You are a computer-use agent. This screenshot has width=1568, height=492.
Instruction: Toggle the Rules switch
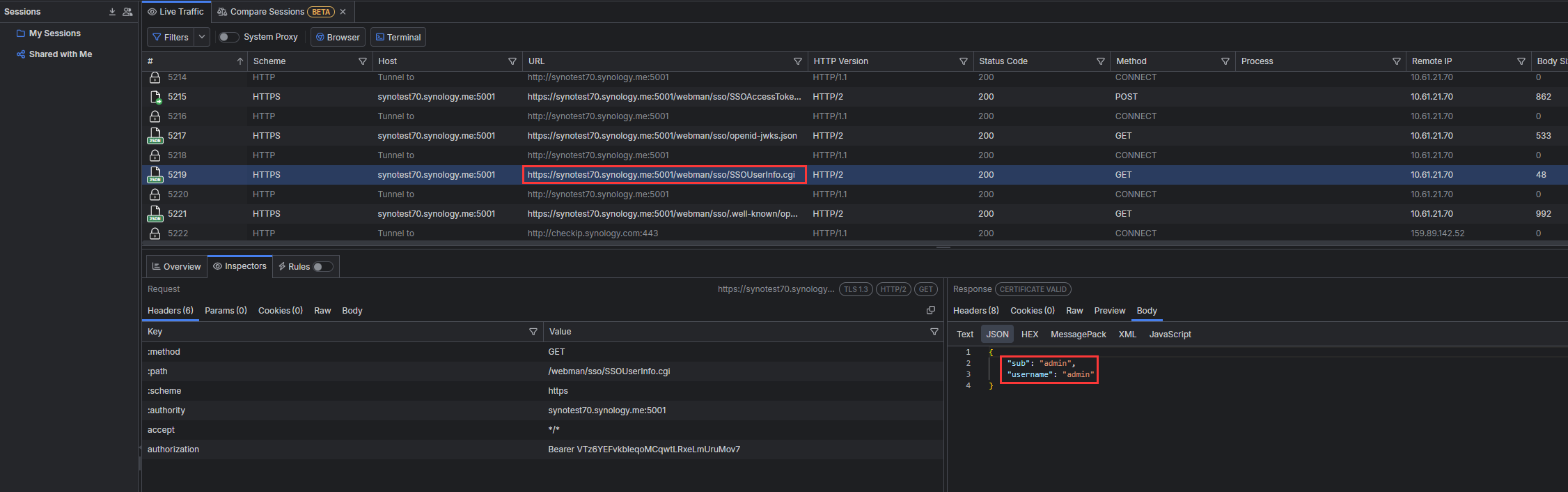tap(323, 267)
